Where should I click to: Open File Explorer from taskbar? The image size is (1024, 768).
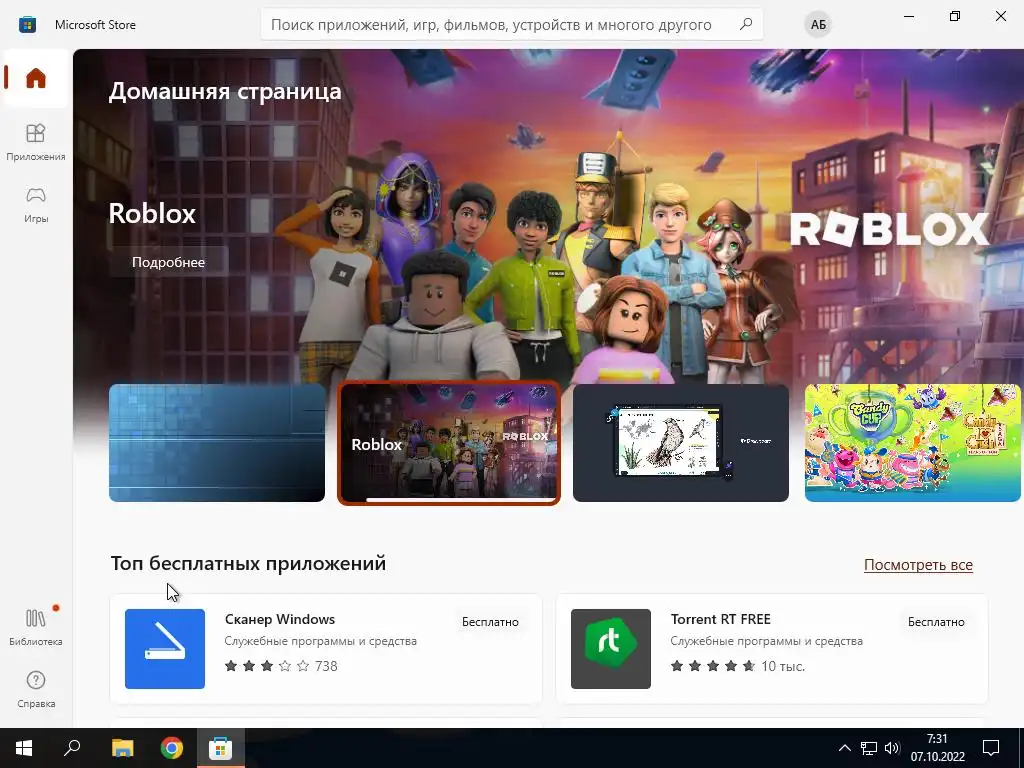122,748
